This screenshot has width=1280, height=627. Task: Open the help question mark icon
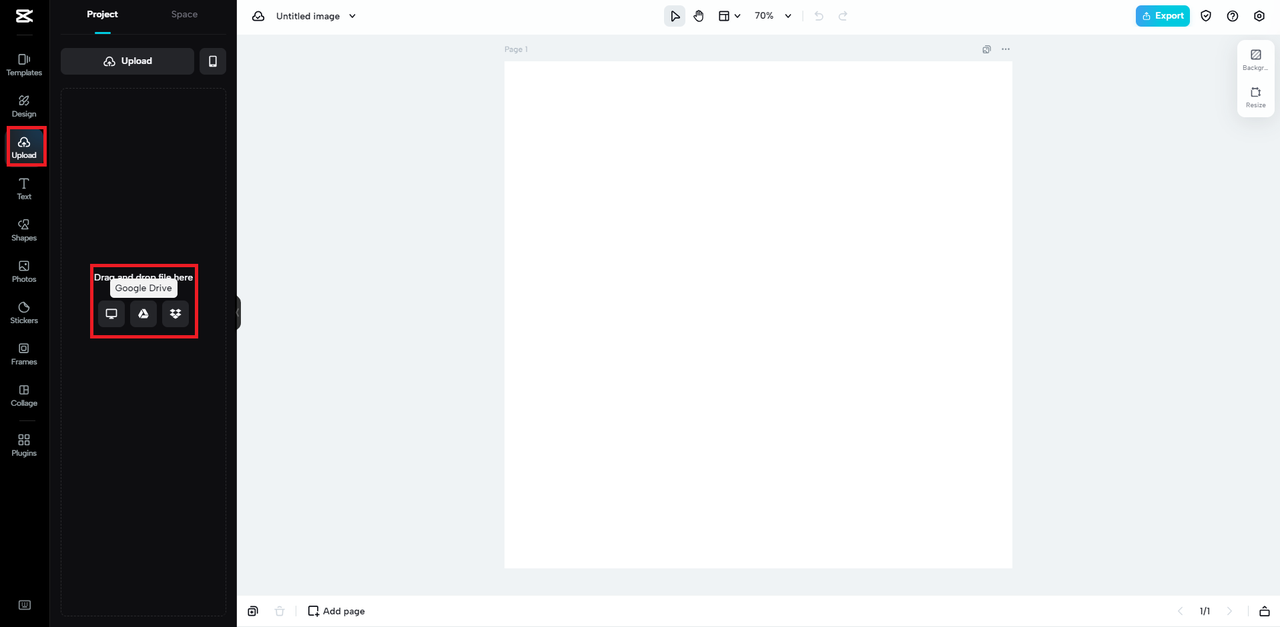click(x=1232, y=16)
